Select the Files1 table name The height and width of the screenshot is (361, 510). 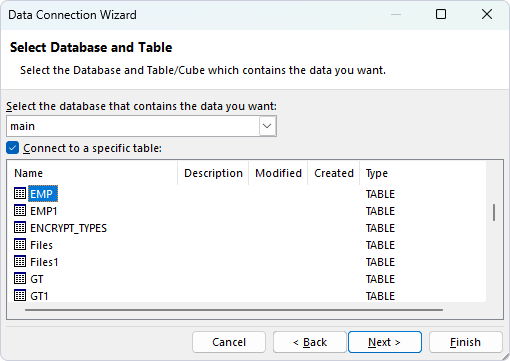click(44, 262)
